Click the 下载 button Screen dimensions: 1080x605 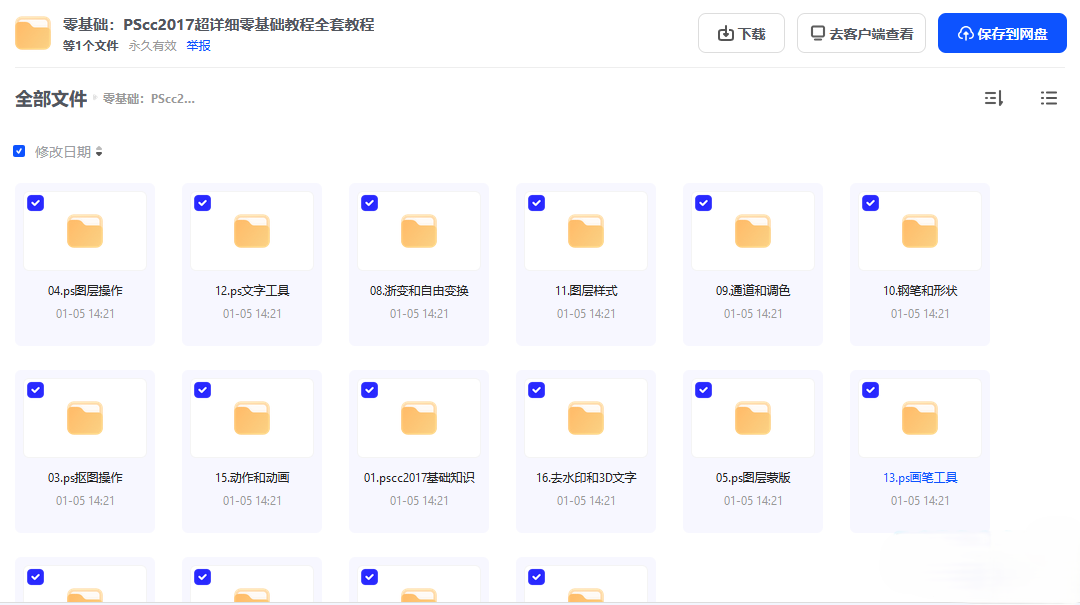tap(741, 33)
